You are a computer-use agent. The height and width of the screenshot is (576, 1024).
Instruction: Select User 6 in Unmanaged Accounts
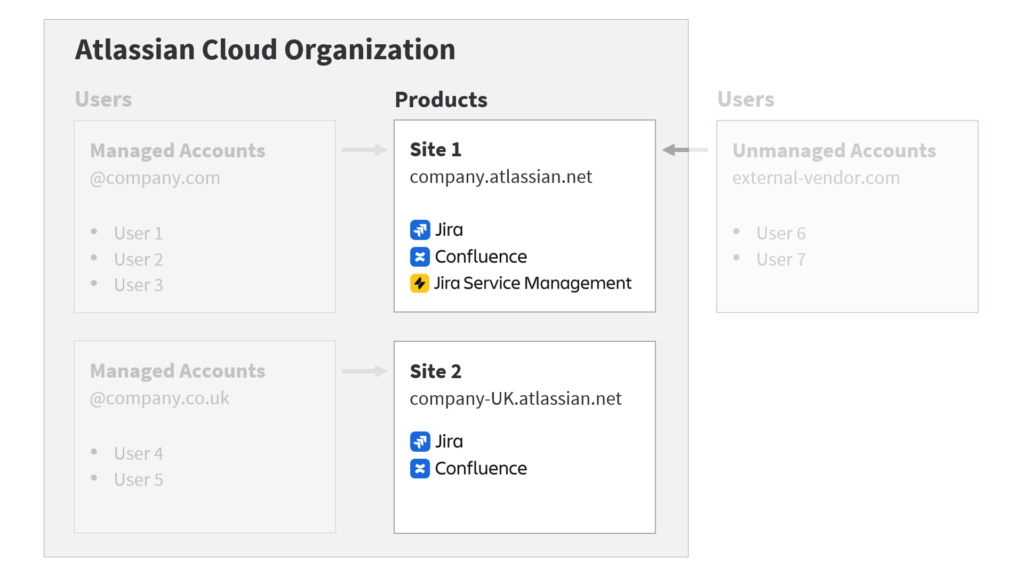780,234
